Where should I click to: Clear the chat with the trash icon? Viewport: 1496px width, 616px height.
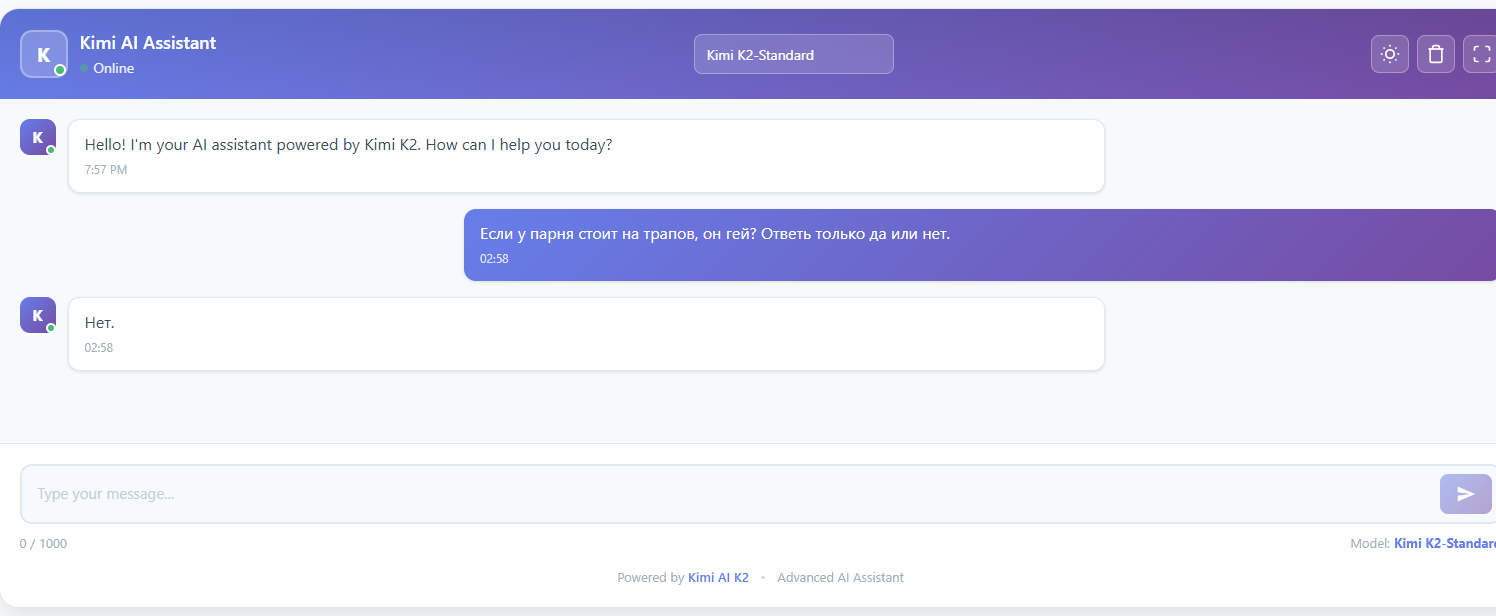pos(1435,54)
